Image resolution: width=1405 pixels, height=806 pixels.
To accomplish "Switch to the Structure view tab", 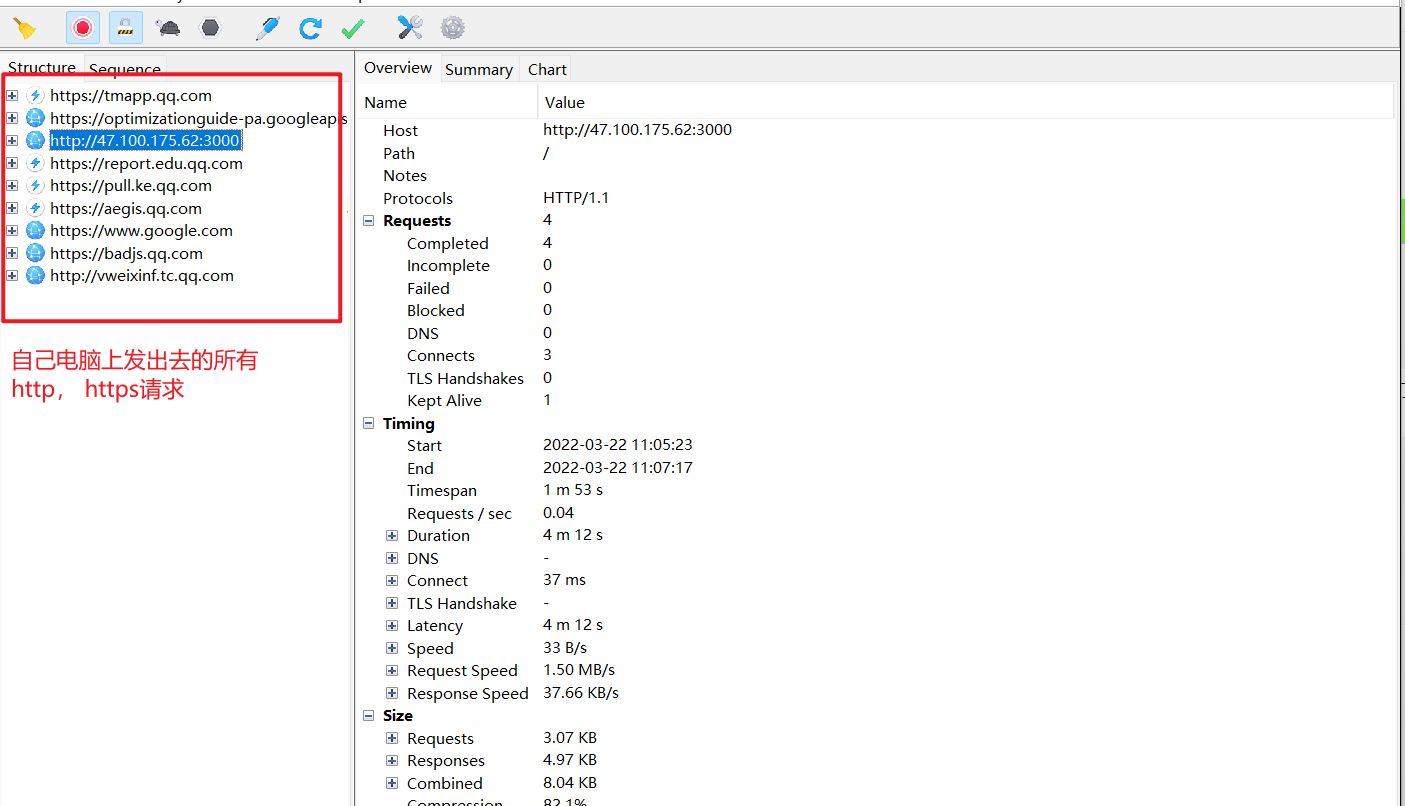I will pos(42,68).
